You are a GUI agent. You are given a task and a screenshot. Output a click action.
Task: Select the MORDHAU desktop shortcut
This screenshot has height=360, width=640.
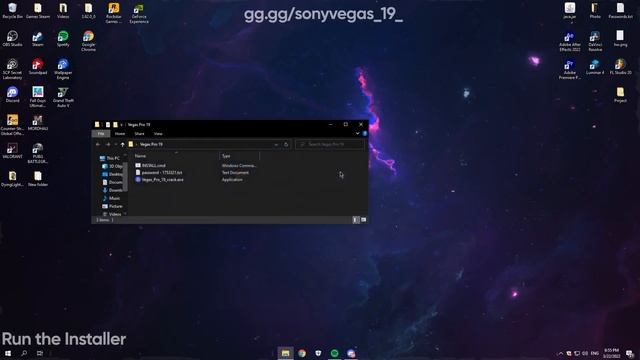pos(38,123)
